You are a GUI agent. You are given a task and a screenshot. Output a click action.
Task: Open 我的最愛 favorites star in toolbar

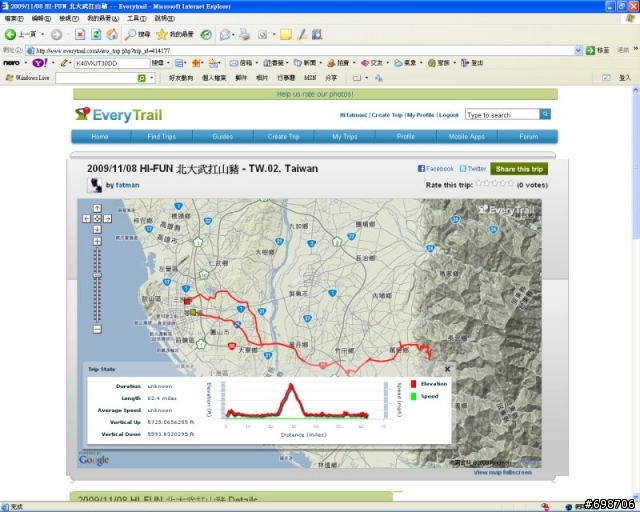coord(175,35)
